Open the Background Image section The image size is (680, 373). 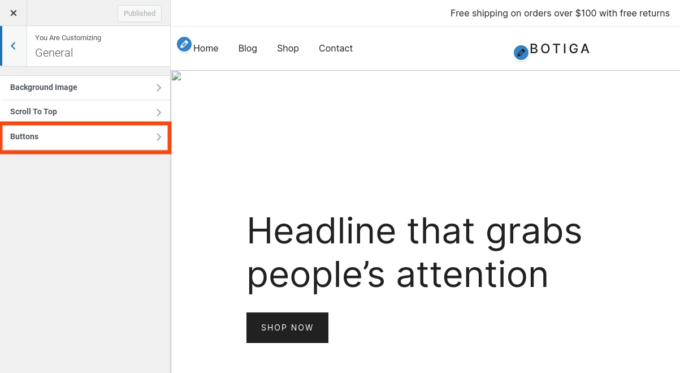click(x=85, y=87)
